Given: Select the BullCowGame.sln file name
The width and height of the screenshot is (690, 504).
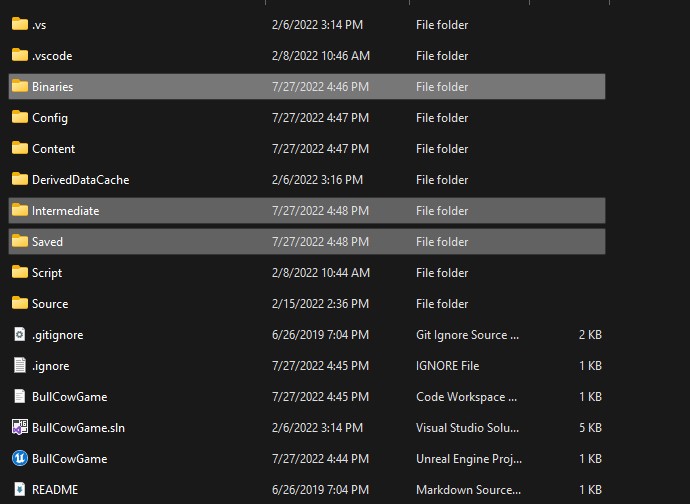Looking at the screenshot, I should (78, 427).
